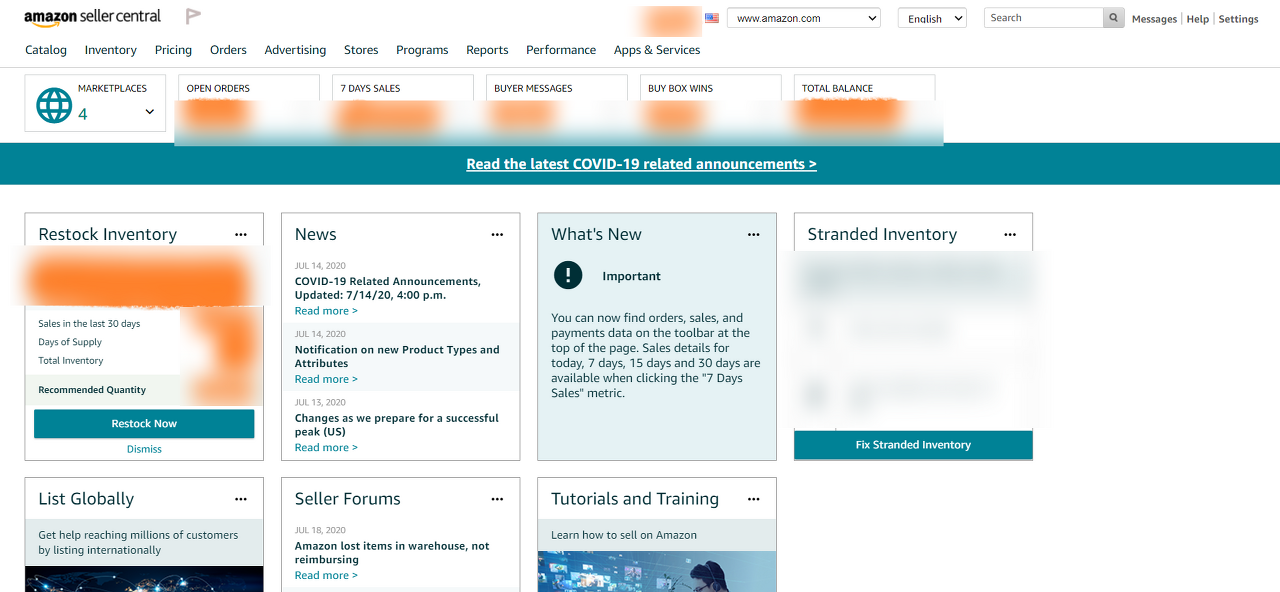Click the flag icon beside the logo
The width and height of the screenshot is (1280, 592).
pos(193,16)
